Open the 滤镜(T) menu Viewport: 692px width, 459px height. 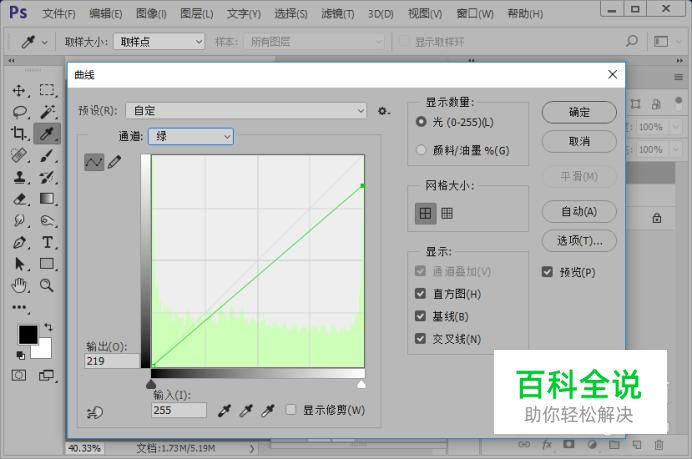338,14
